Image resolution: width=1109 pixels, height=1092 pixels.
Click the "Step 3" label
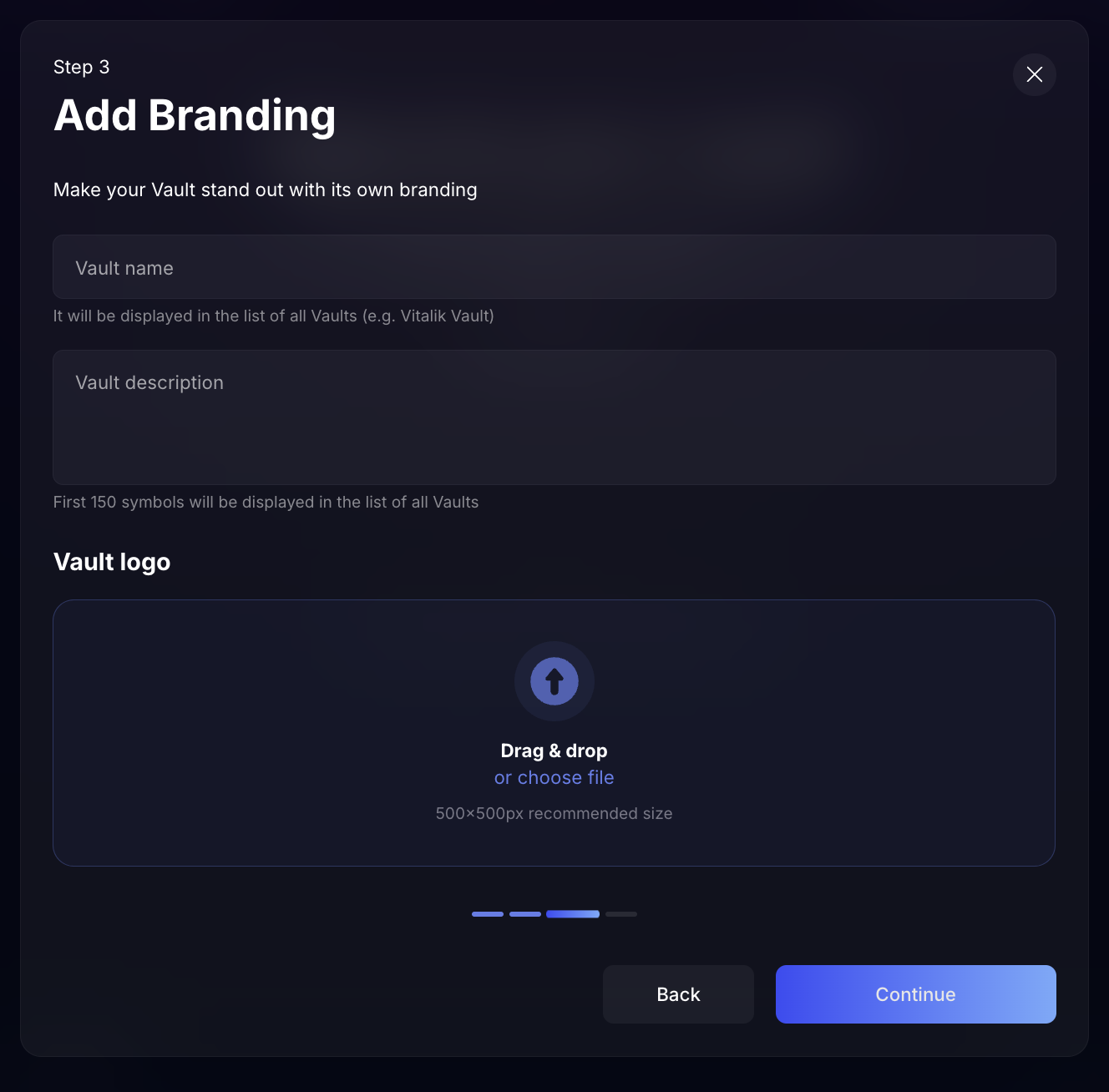[x=81, y=67]
